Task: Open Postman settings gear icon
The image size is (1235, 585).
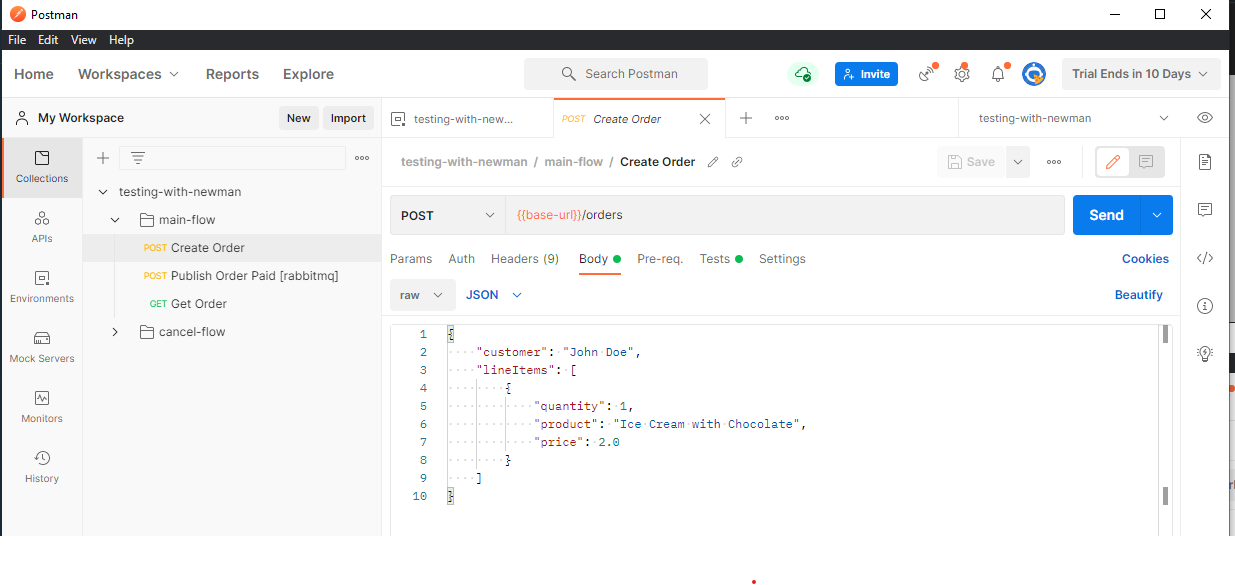Action: pyautogui.click(x=962, y=74)
